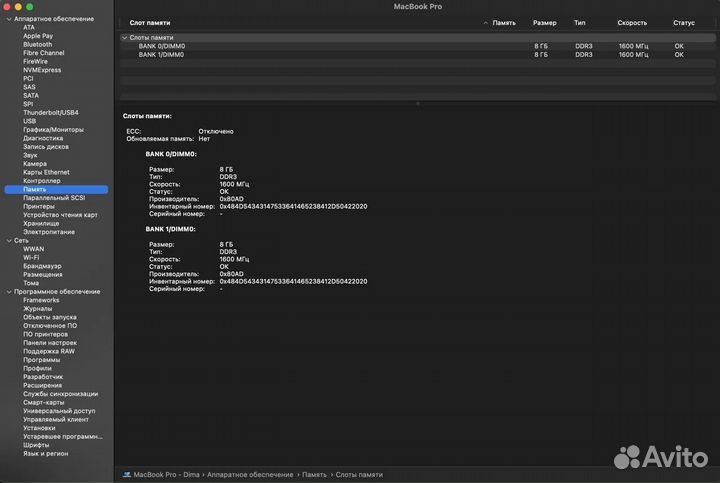The width and height of the screenshot is (720, 483).
Task: Open Apple Pay sidebar entry
Action: (x=38, y=36)
